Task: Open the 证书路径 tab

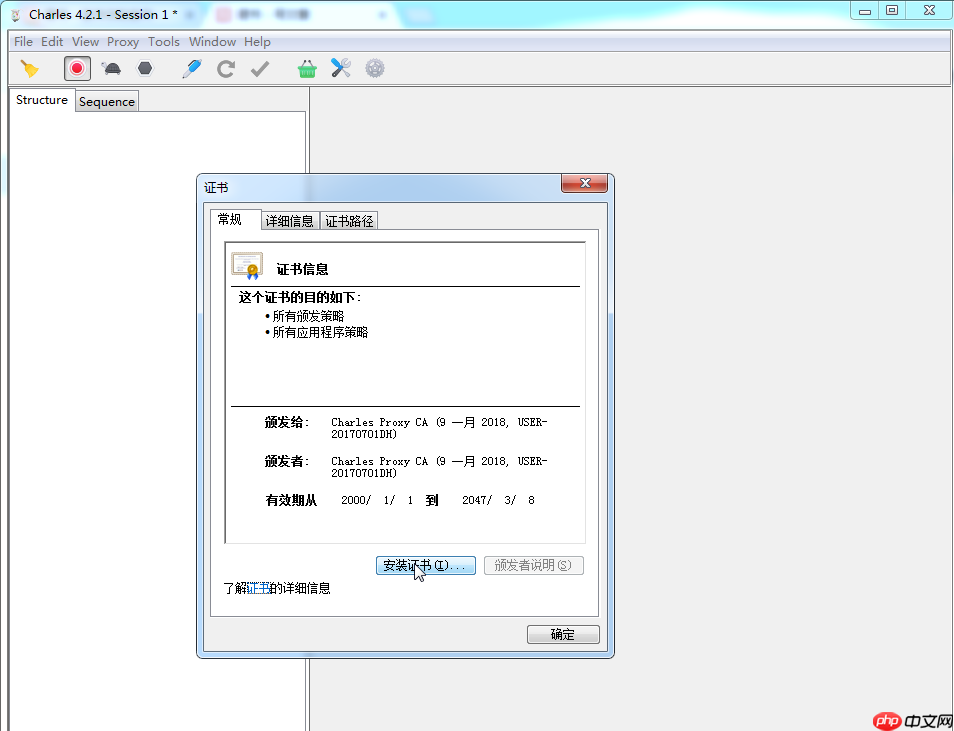Action: coord(348,220)
